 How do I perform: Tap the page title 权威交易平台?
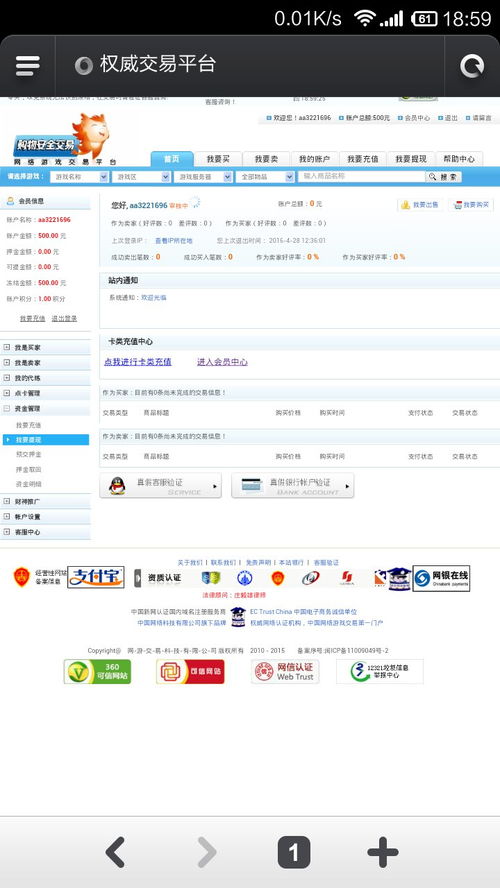pyautogui.click(x=158, y=64)
